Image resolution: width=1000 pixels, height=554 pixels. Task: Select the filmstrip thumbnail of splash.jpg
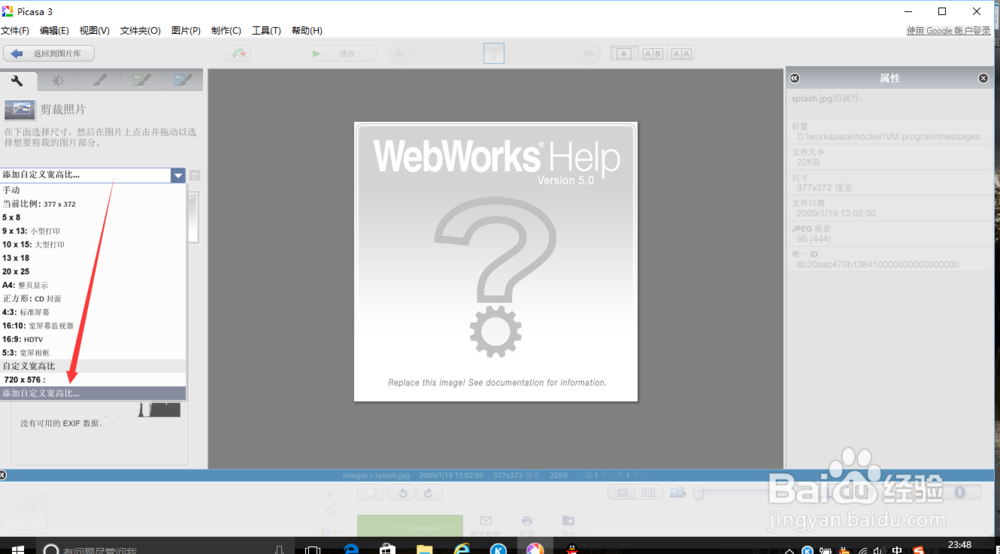494,54
